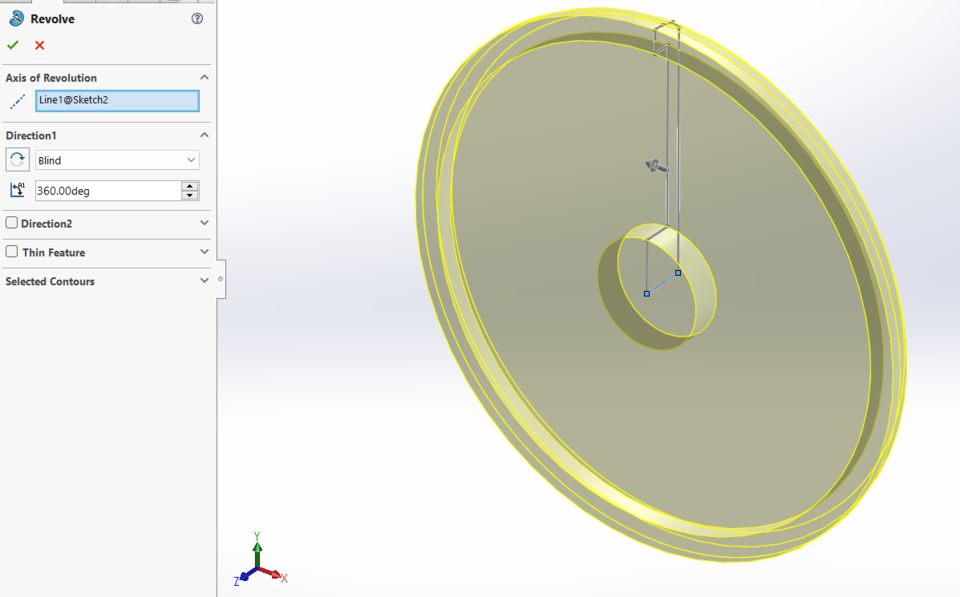Click the reverse direction button in Direction1
960x597 pixels.
click(17, 160)
